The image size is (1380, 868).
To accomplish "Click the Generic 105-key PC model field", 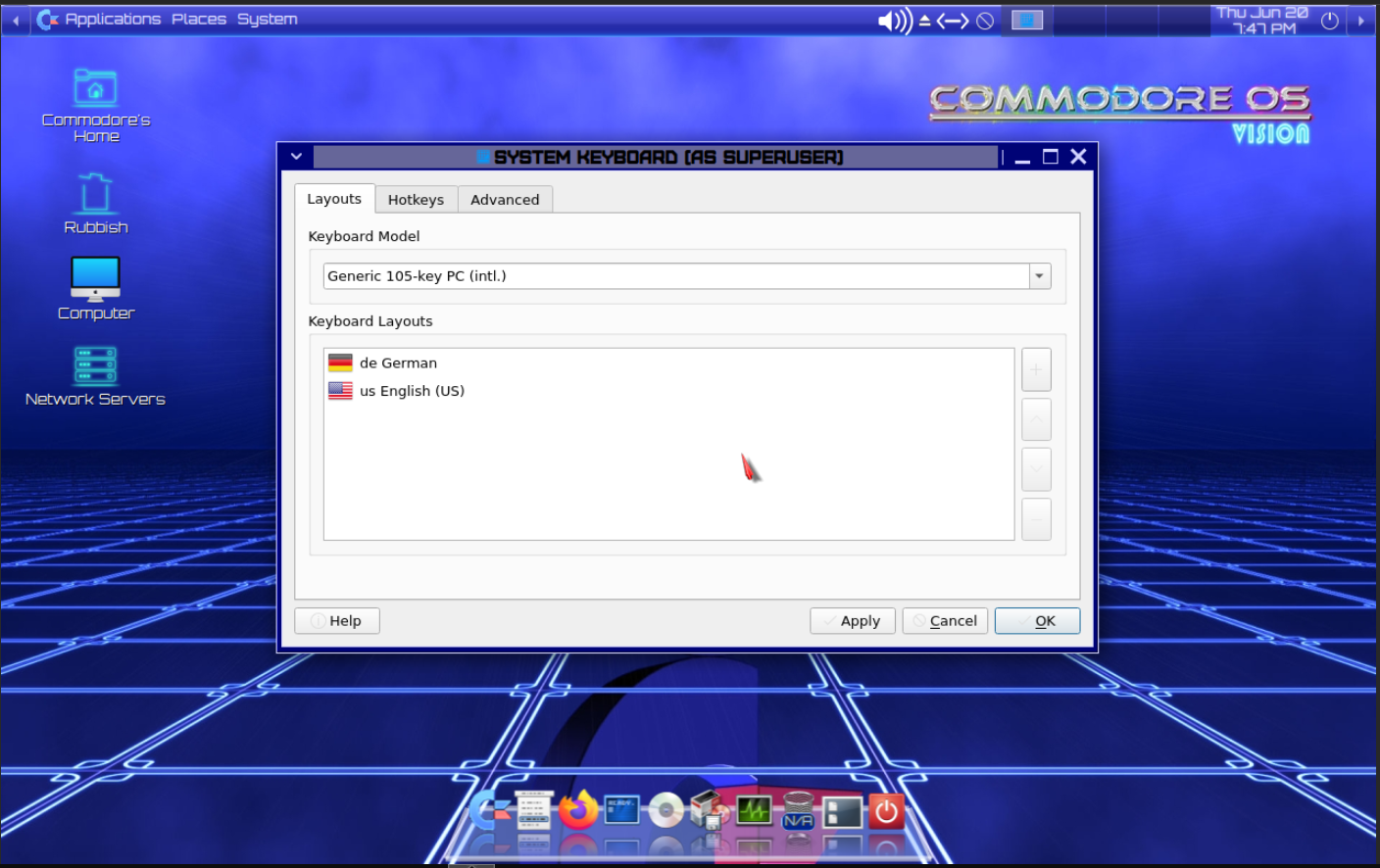I will (x=676, y=276).
